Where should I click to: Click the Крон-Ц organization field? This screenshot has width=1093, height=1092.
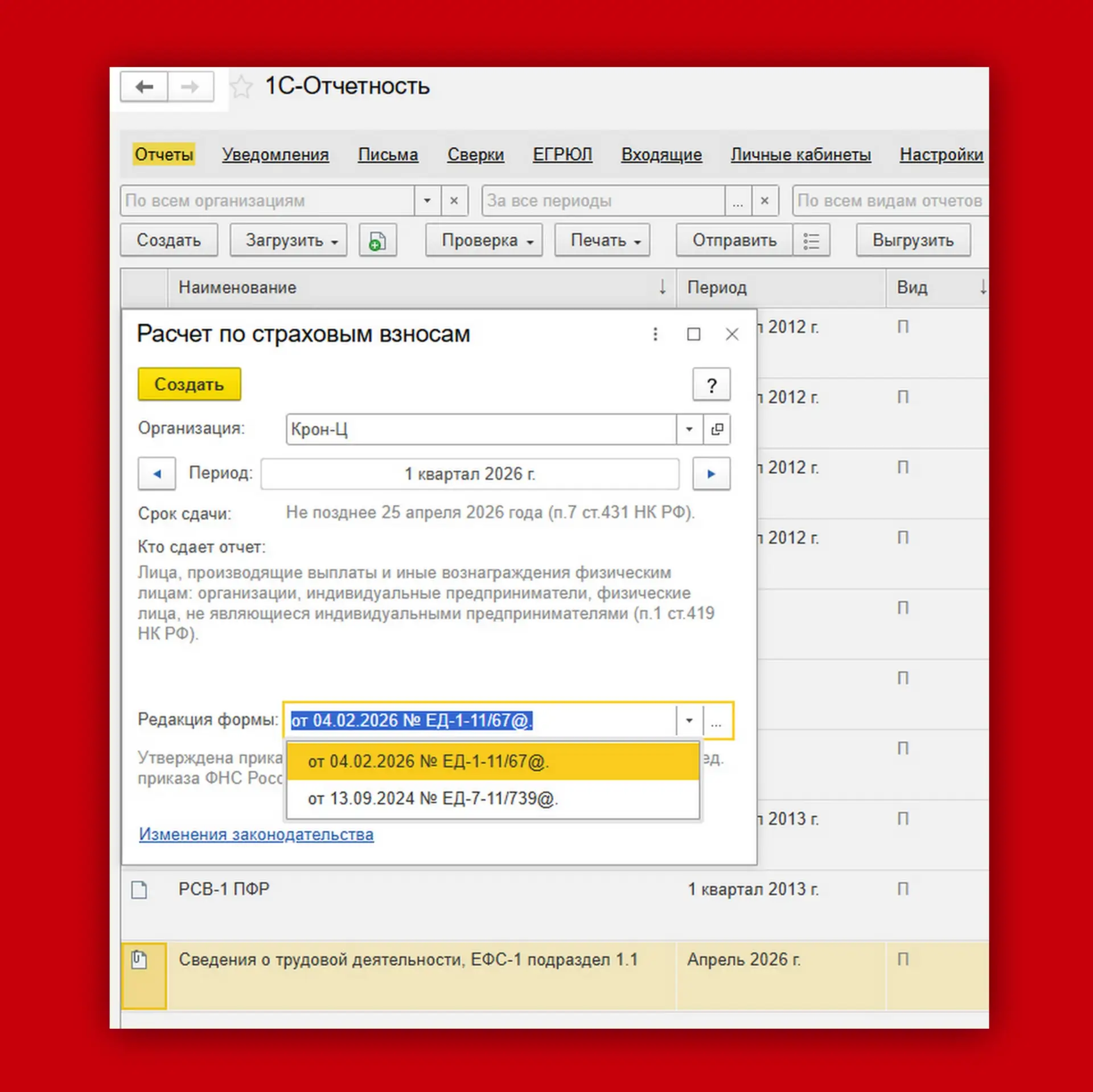[x=482, y=429]
